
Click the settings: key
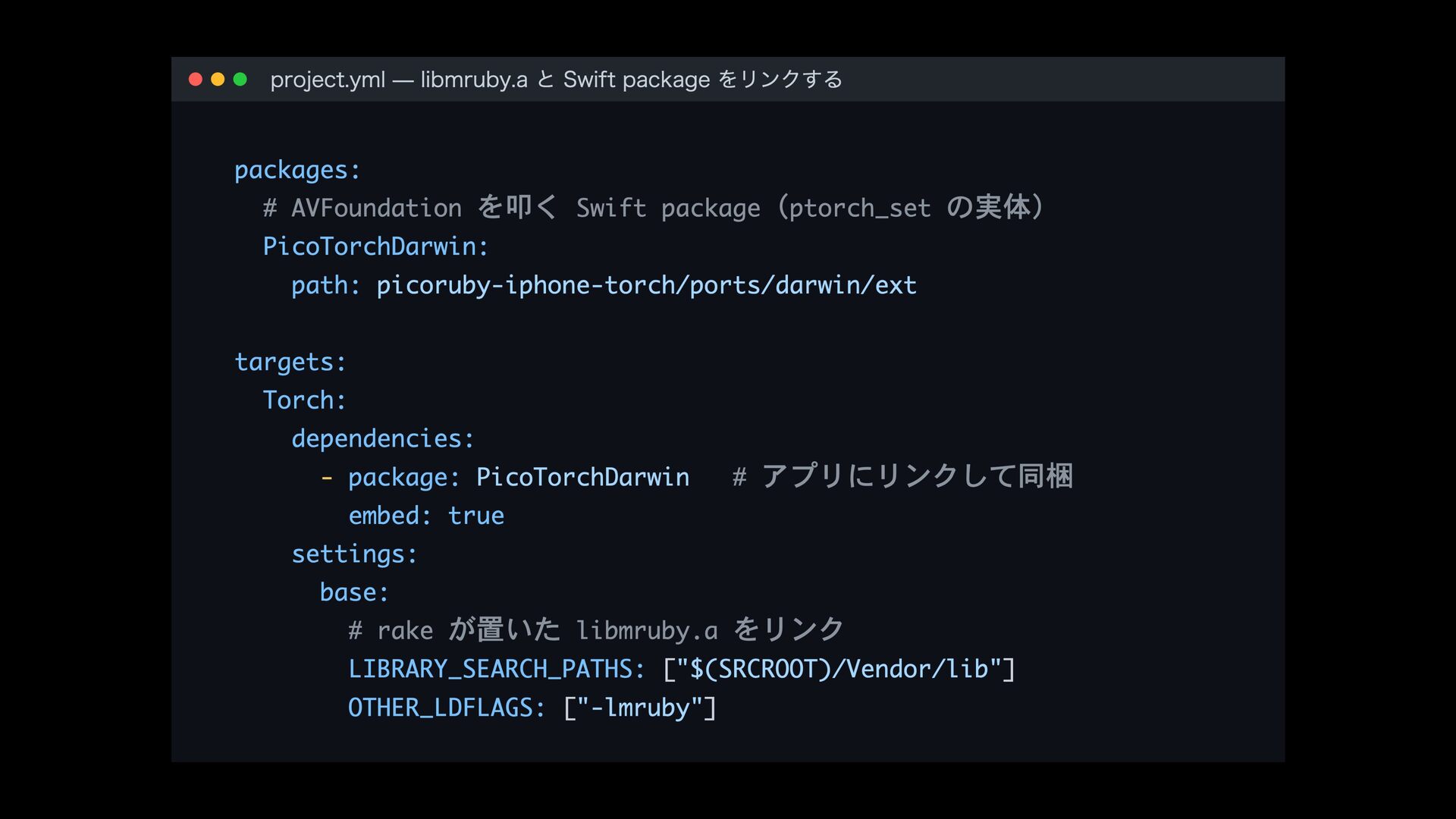coord(354,554)
